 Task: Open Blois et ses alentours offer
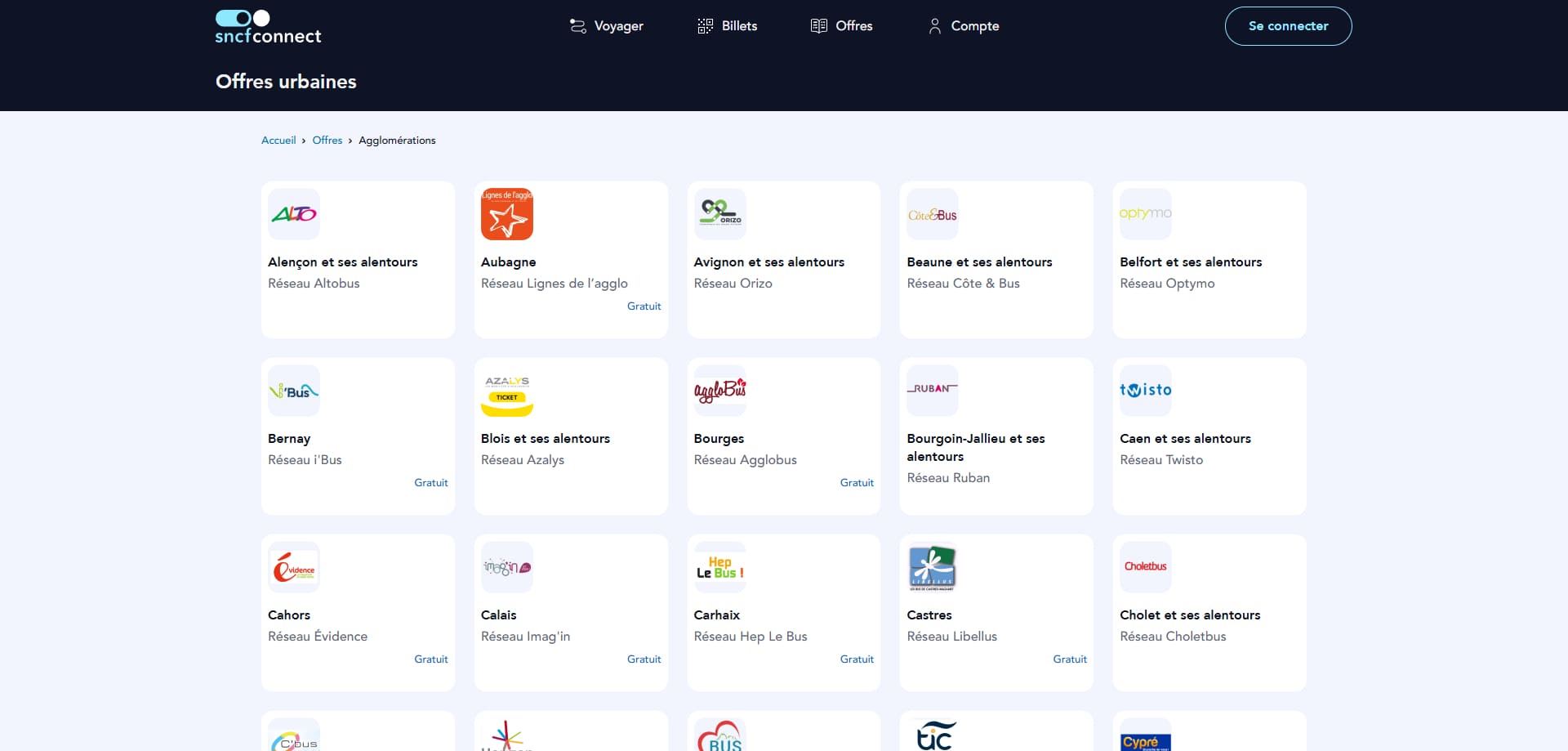point(571,436)
